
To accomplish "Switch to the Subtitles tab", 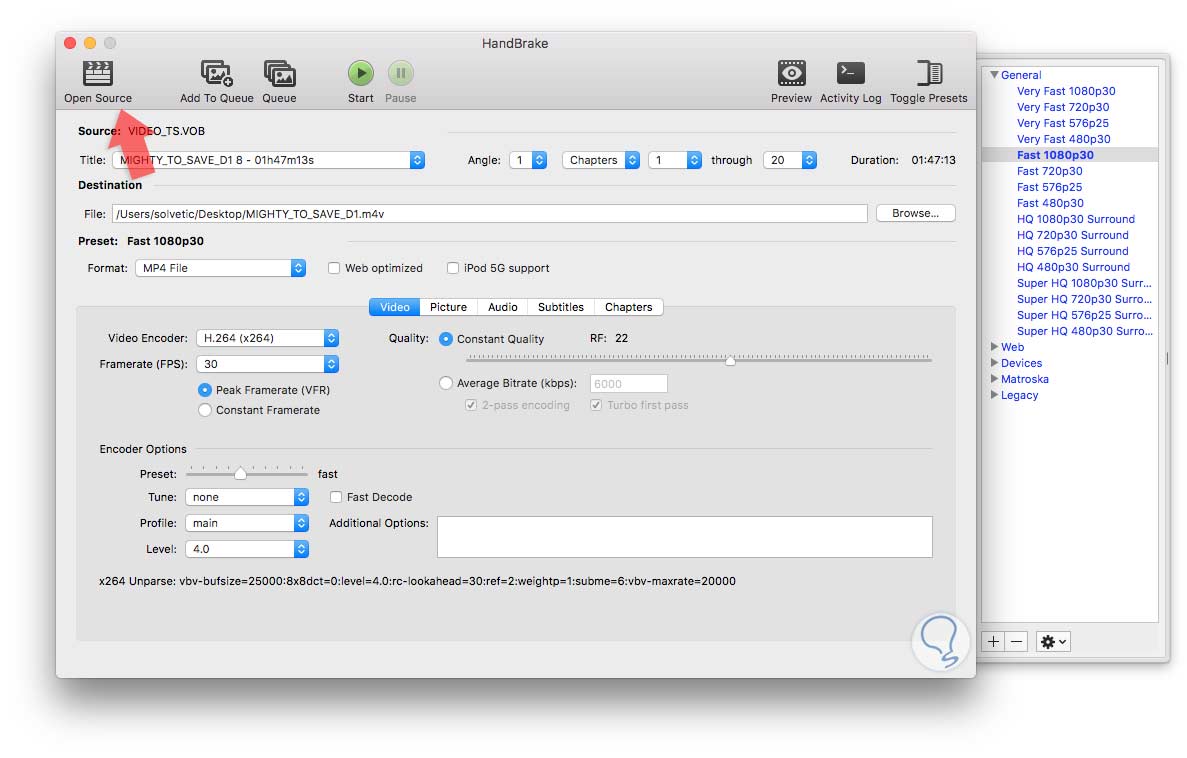I will [x=561, y=307].
